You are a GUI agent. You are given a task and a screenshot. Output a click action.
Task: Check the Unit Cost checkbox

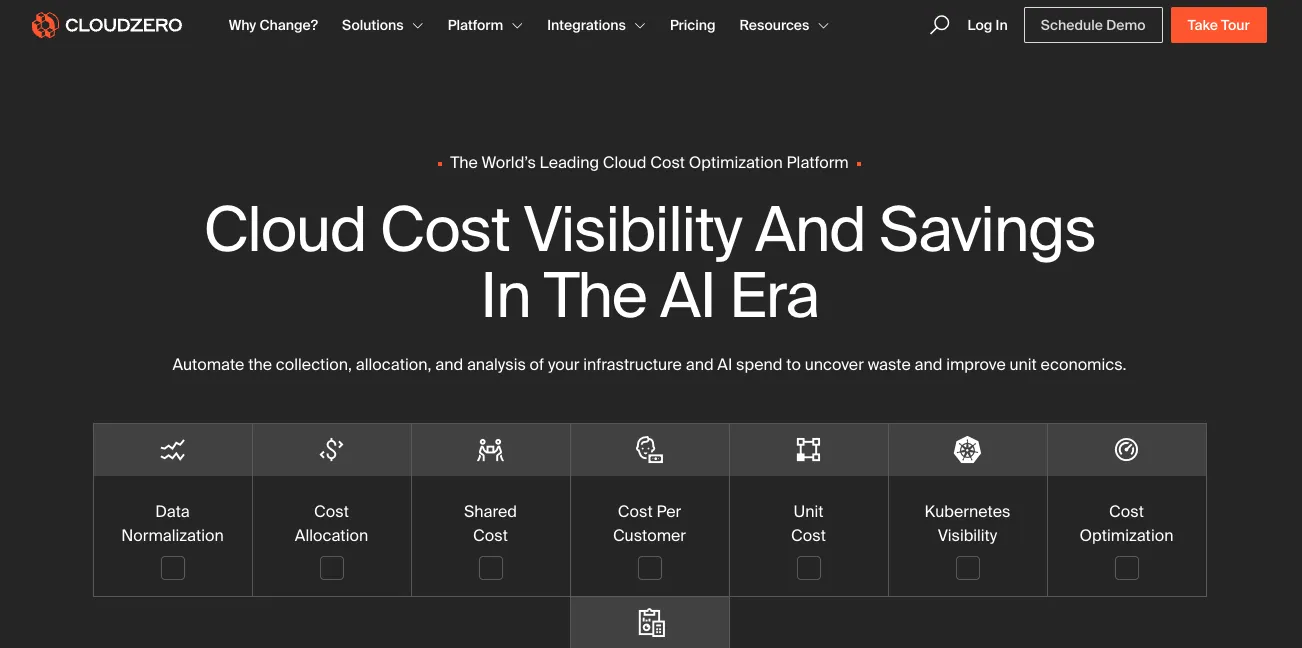808,568
